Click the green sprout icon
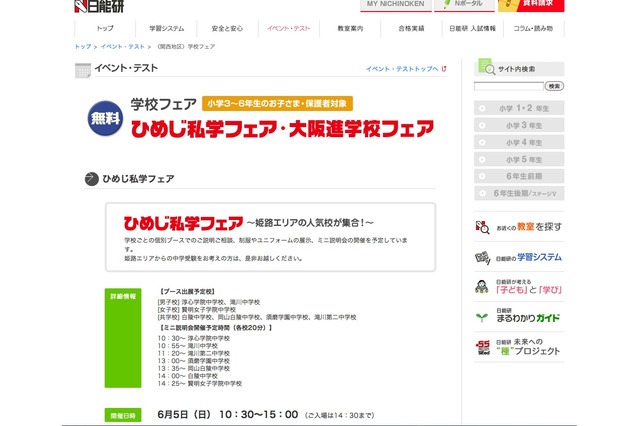 482,317
